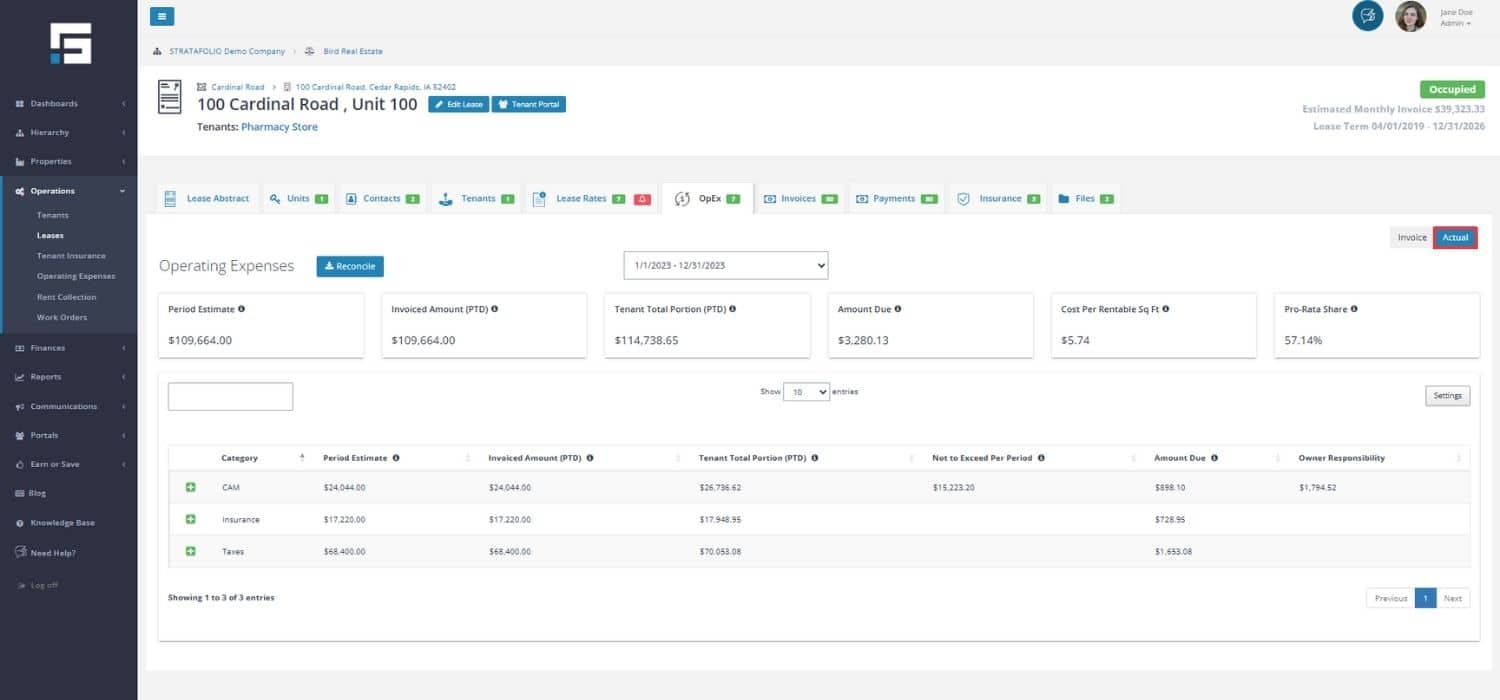Select the Actual view toggle
1500x700 pixels.
[x=1455, y=238]
